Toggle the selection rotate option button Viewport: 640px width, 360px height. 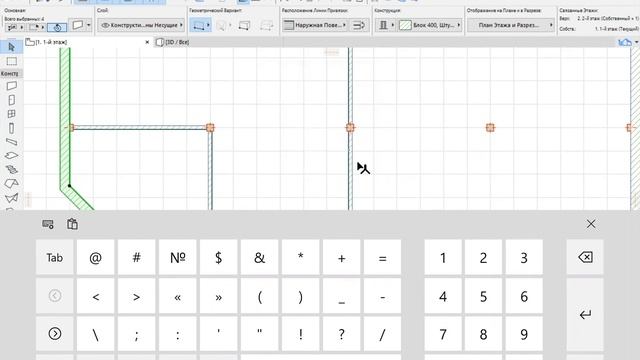[x=57, y=28]
